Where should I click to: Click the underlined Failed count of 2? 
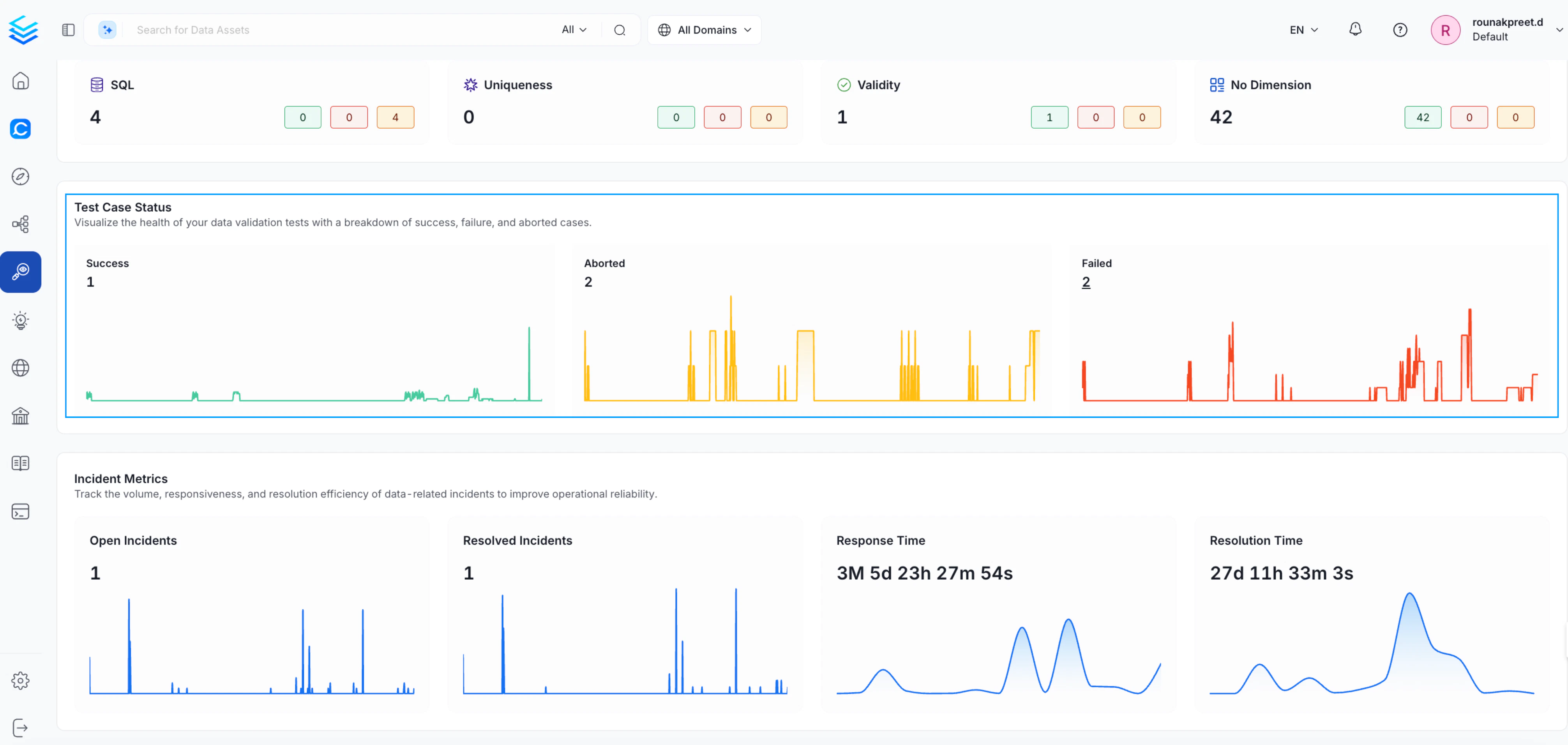coord(1086,281)
